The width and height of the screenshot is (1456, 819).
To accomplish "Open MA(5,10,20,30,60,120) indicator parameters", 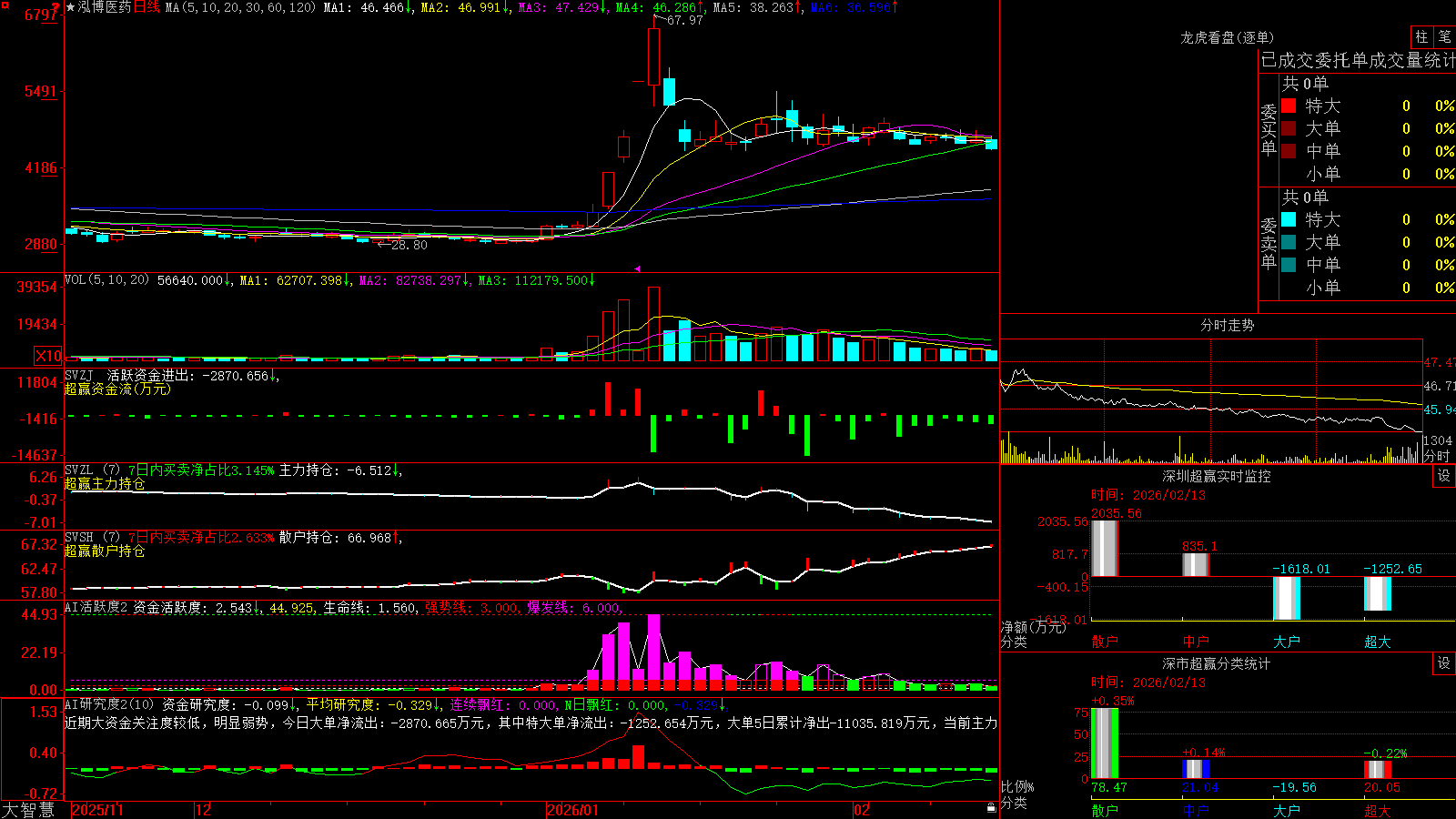I will (x=240, y=7).
